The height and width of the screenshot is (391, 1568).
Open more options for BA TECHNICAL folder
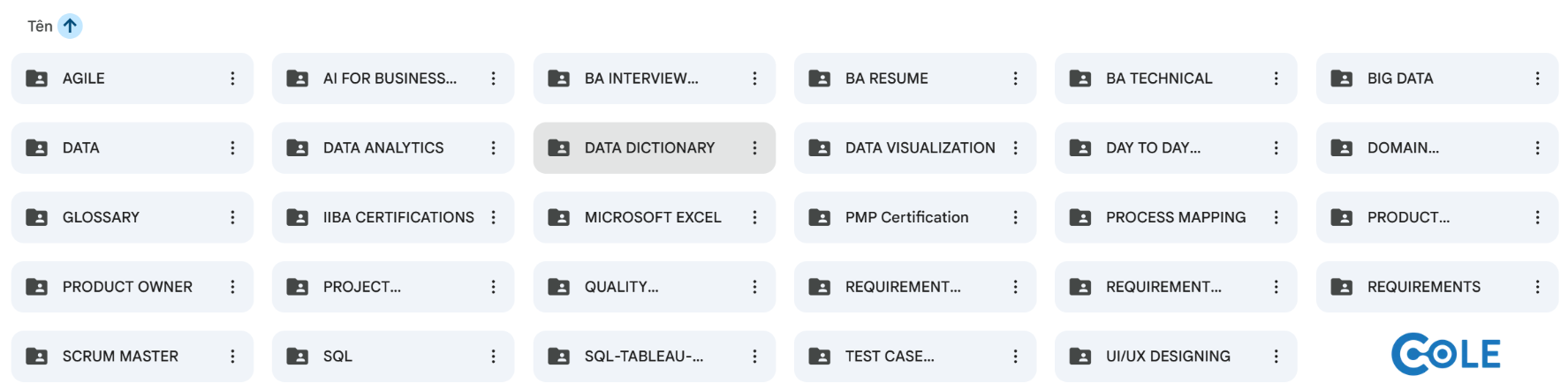(x=1276, y=79)
